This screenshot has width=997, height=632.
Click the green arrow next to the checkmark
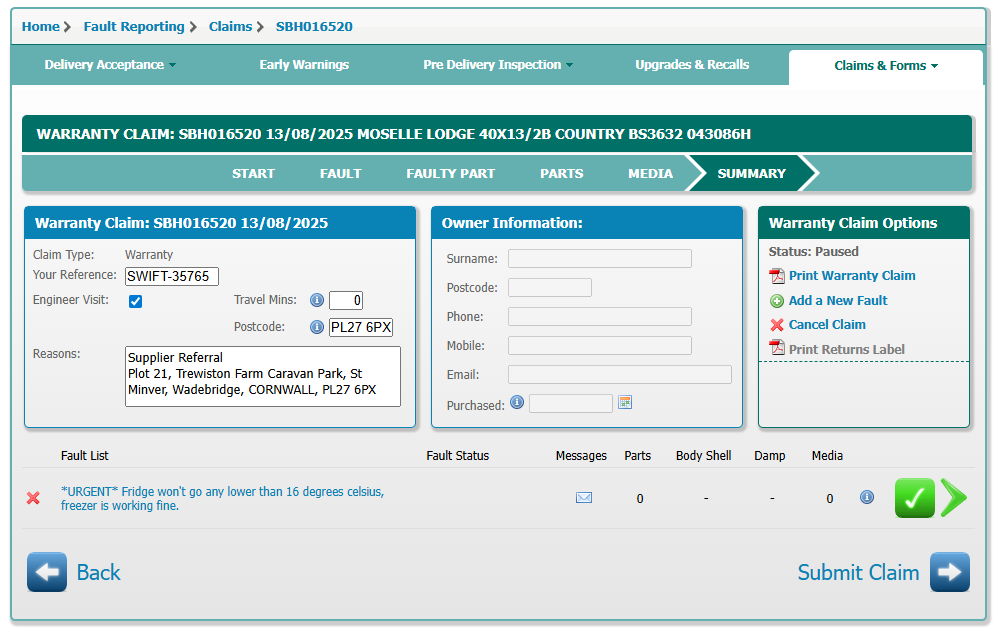point(953,498)
